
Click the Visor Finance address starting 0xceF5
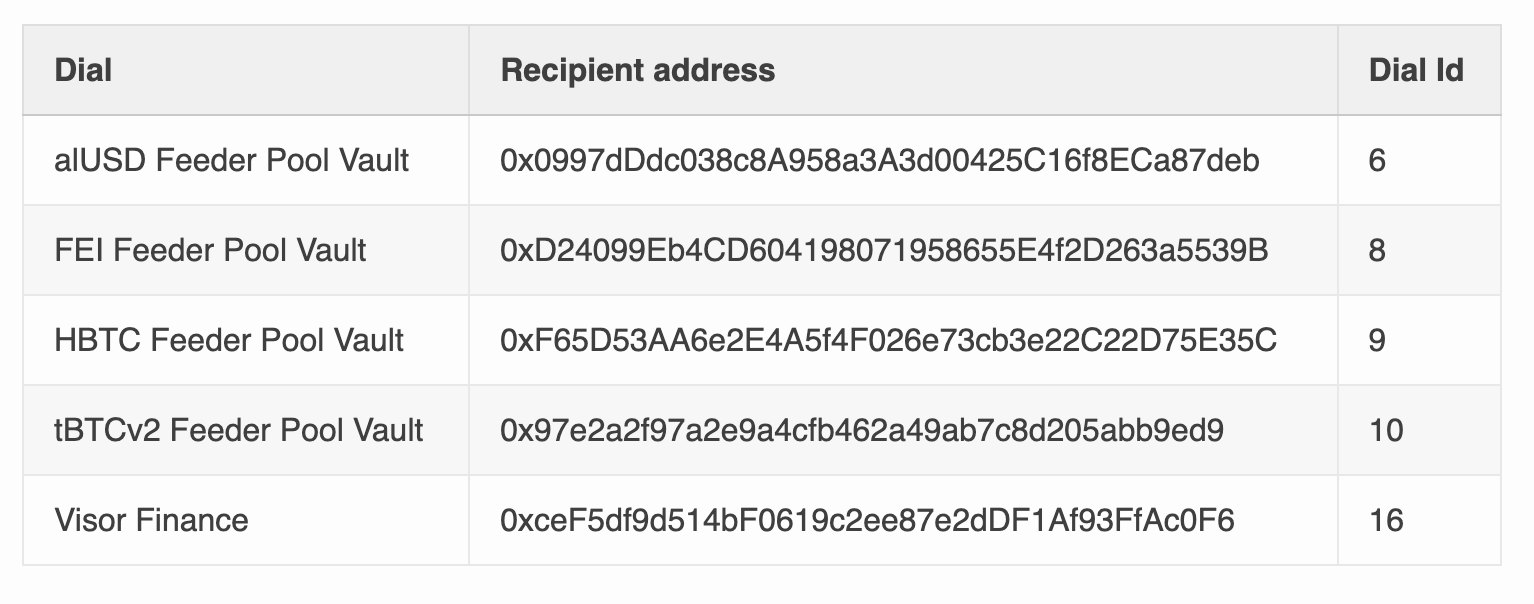(x=867, y=520)
